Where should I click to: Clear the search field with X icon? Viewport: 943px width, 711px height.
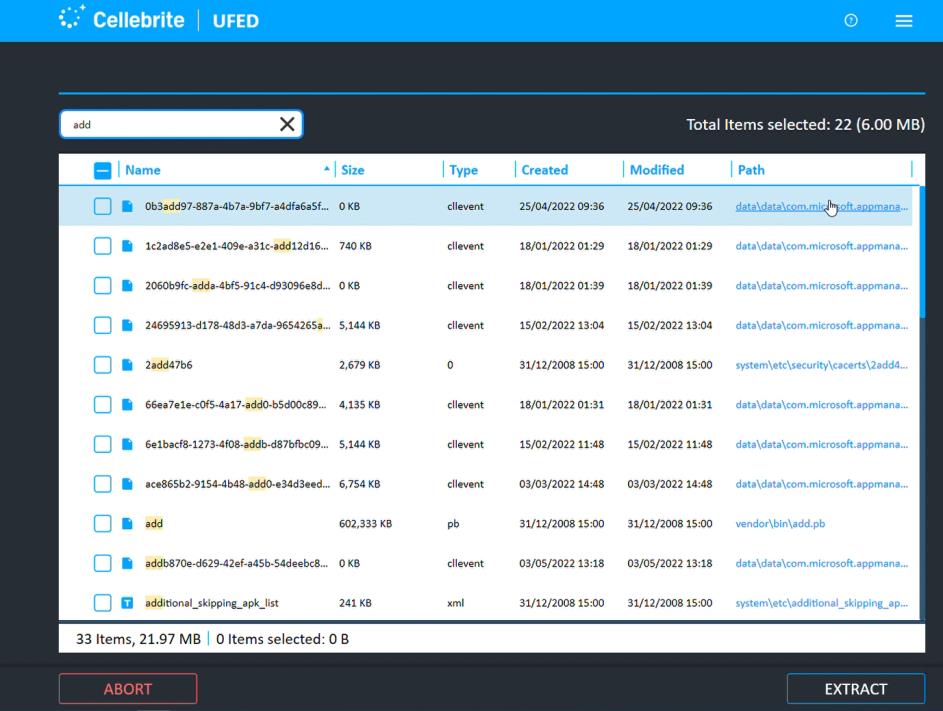click(287, 124)
